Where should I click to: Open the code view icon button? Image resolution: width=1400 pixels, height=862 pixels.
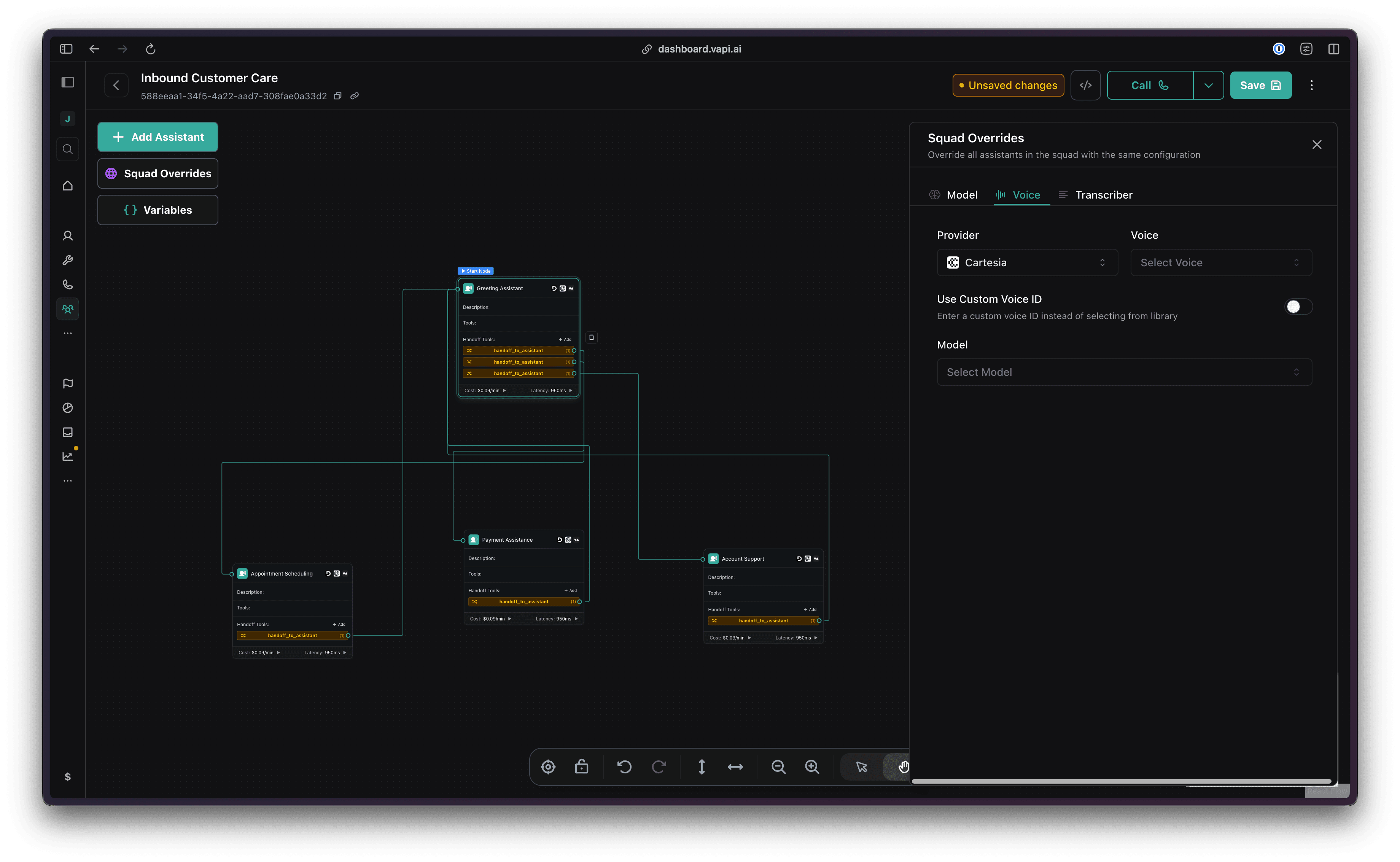point(1085,86)
